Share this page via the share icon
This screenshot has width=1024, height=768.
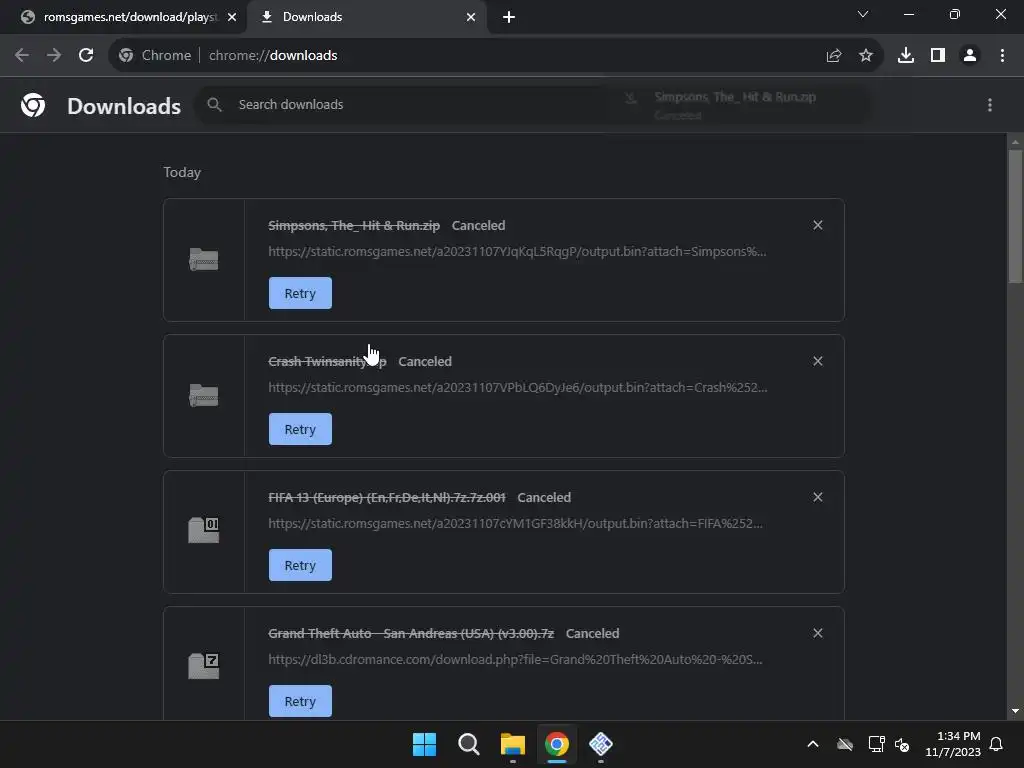click(x=834, y=56)
